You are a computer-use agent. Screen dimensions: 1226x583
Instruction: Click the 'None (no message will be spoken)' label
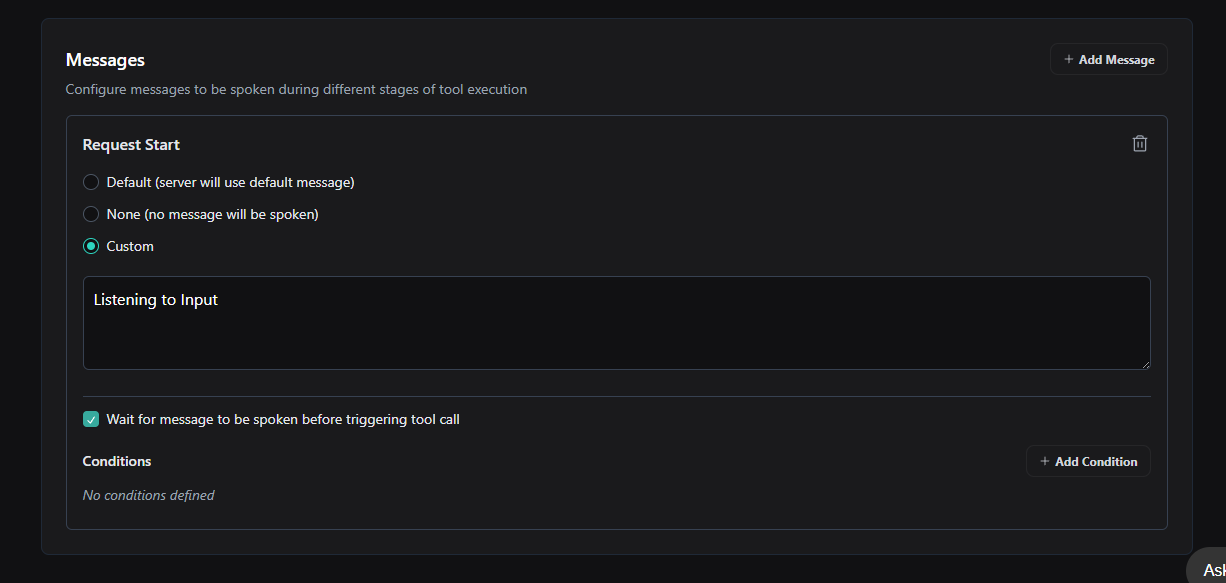(212, 214)
